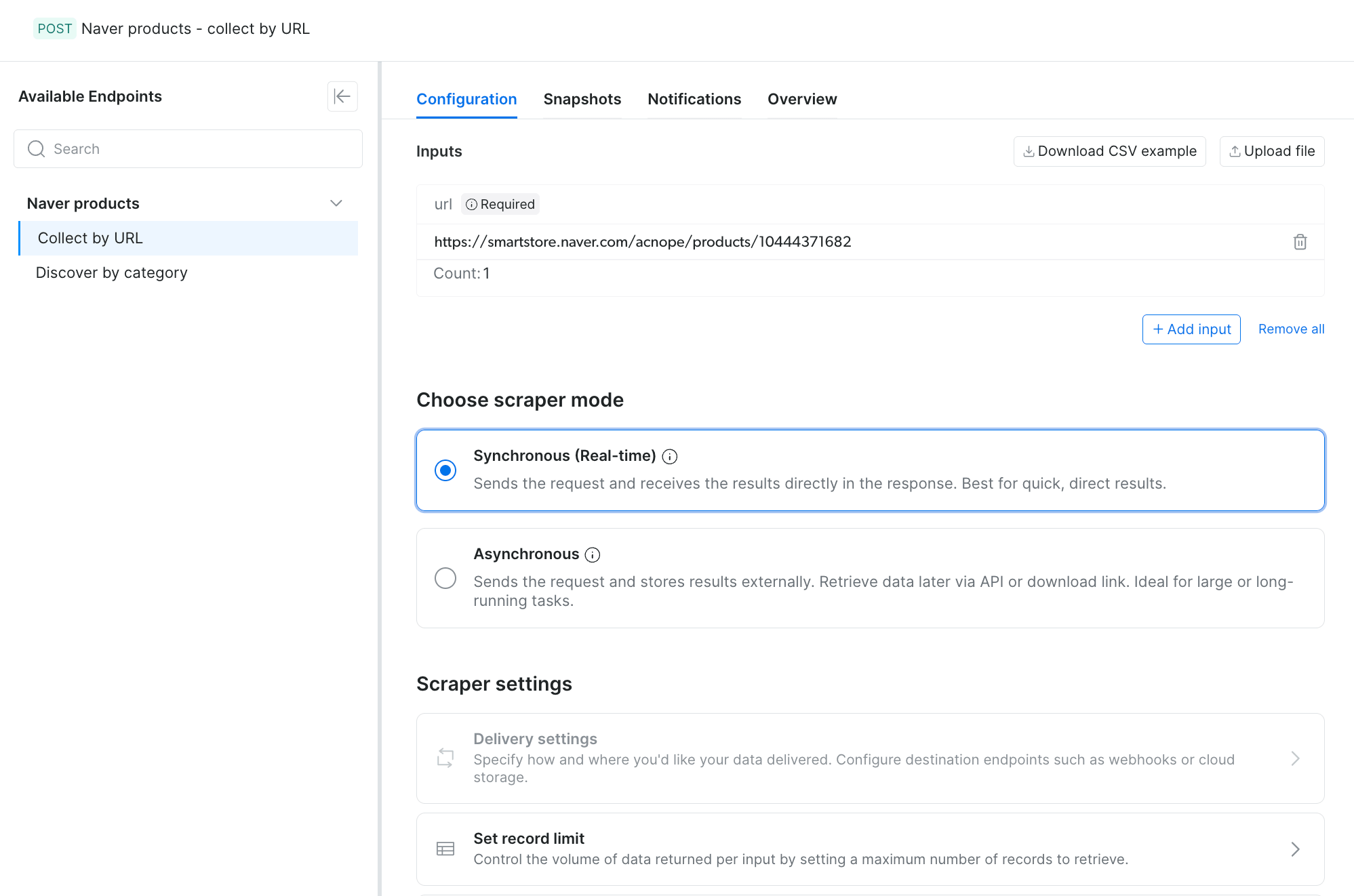The width and height of the screenshot is (1354, 896).
Task: Open info tooltip next to Asynchronous
Action: click(593, 555)
